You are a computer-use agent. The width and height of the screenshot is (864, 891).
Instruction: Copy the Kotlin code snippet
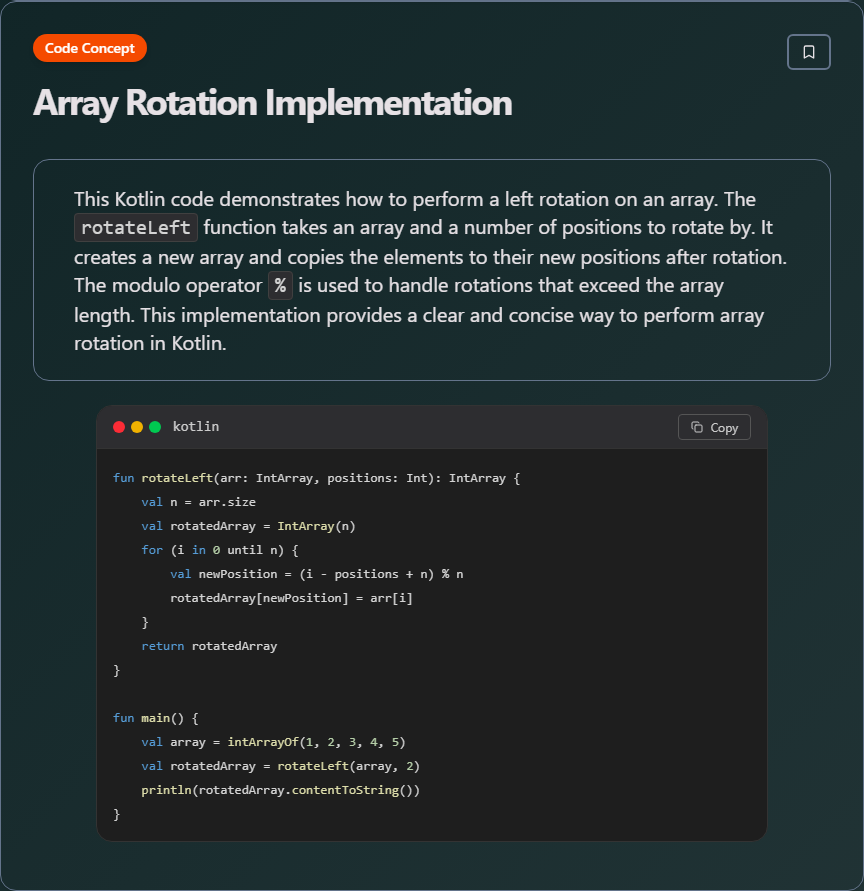click(x=714, y=427)
